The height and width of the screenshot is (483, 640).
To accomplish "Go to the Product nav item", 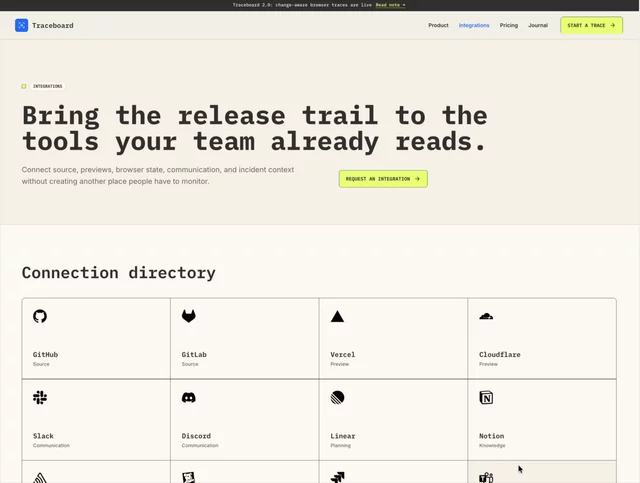I will (438, 25).
